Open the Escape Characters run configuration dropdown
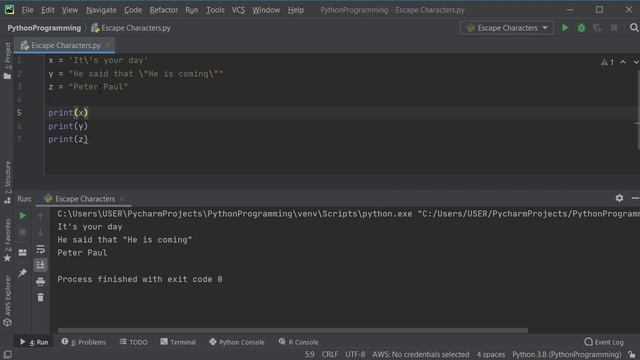 [x=507, y=28]
